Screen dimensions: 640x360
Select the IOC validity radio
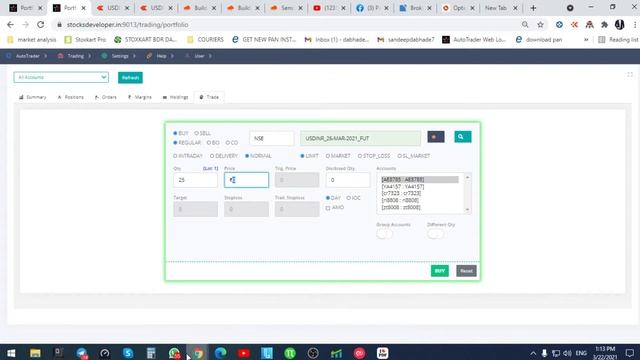tap(349, 198)
